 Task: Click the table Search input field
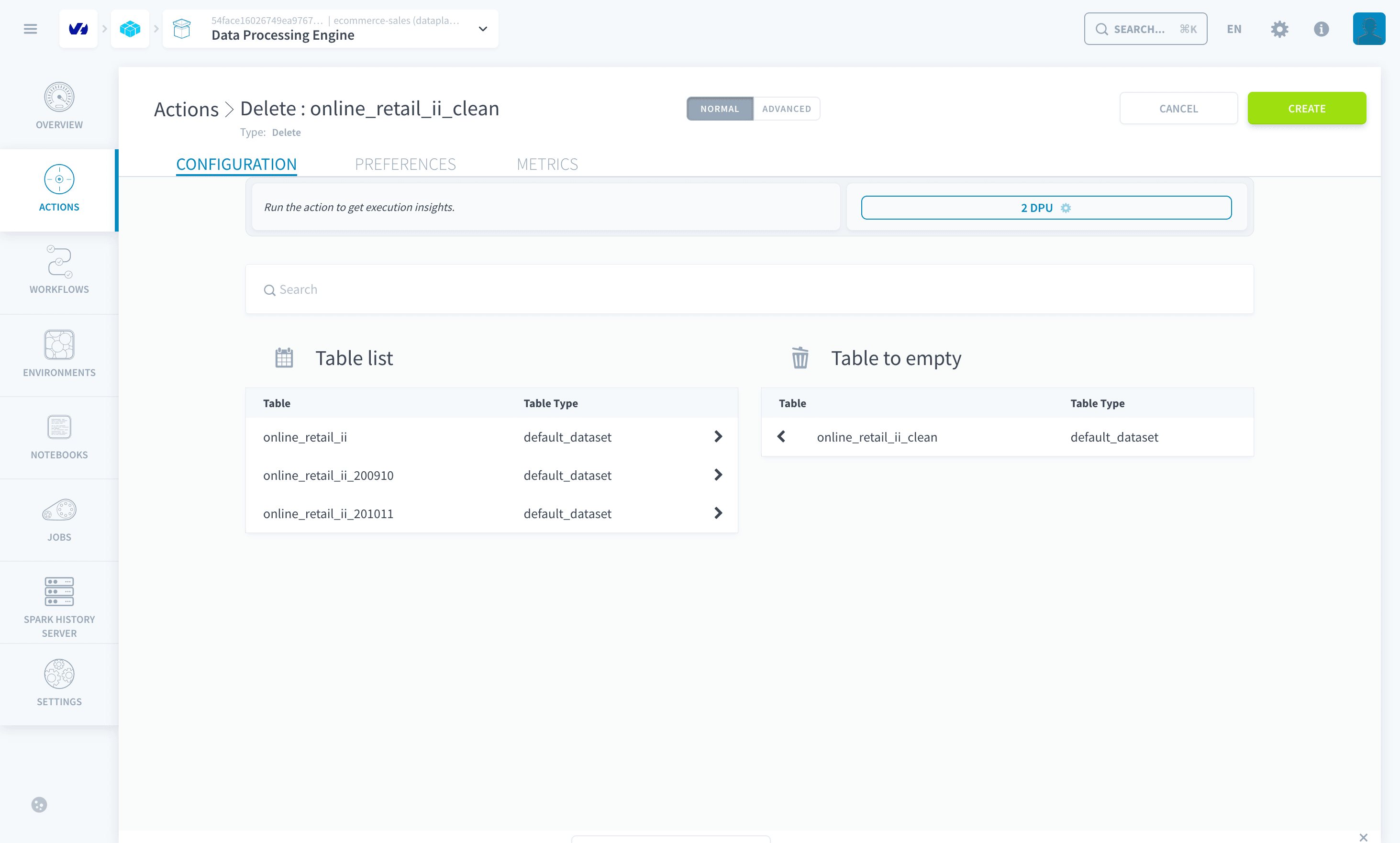(749, 289)
